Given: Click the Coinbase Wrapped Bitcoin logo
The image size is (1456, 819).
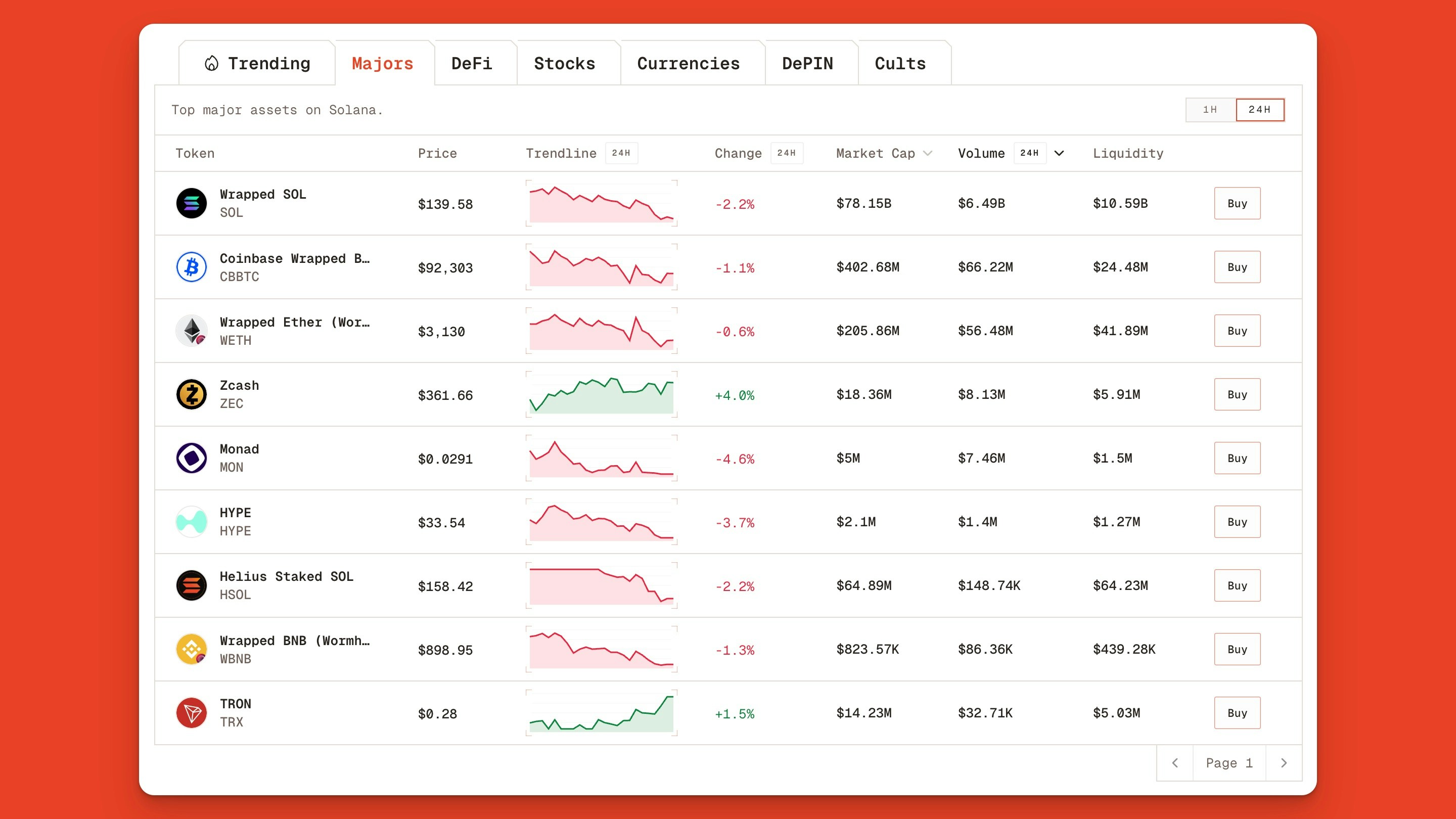Looking at the screenshot, I should [x=192, y=267].
